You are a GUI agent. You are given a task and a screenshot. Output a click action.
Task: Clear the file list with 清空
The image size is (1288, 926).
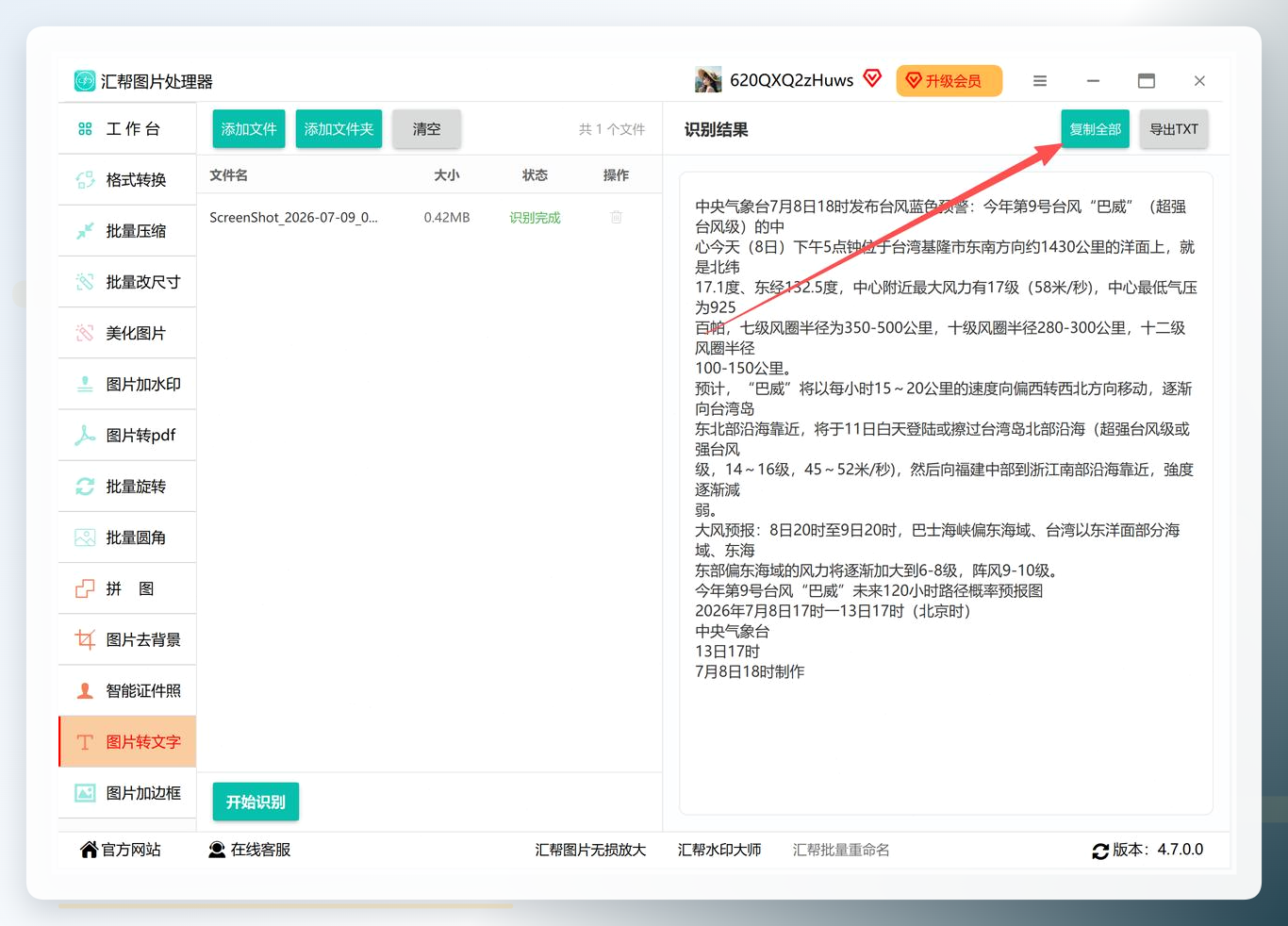pos(426,129)
